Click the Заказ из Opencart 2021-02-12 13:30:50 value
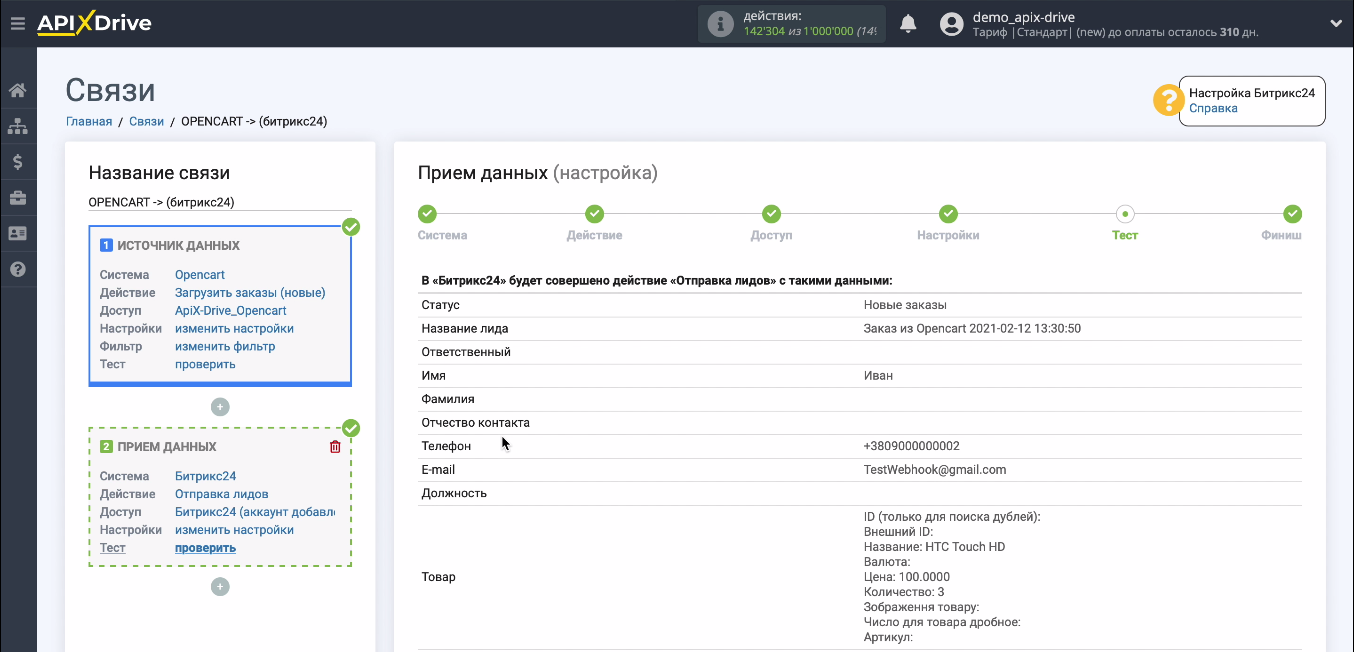The height and width of the screenshot is (652, 1354). pos(972,329)
